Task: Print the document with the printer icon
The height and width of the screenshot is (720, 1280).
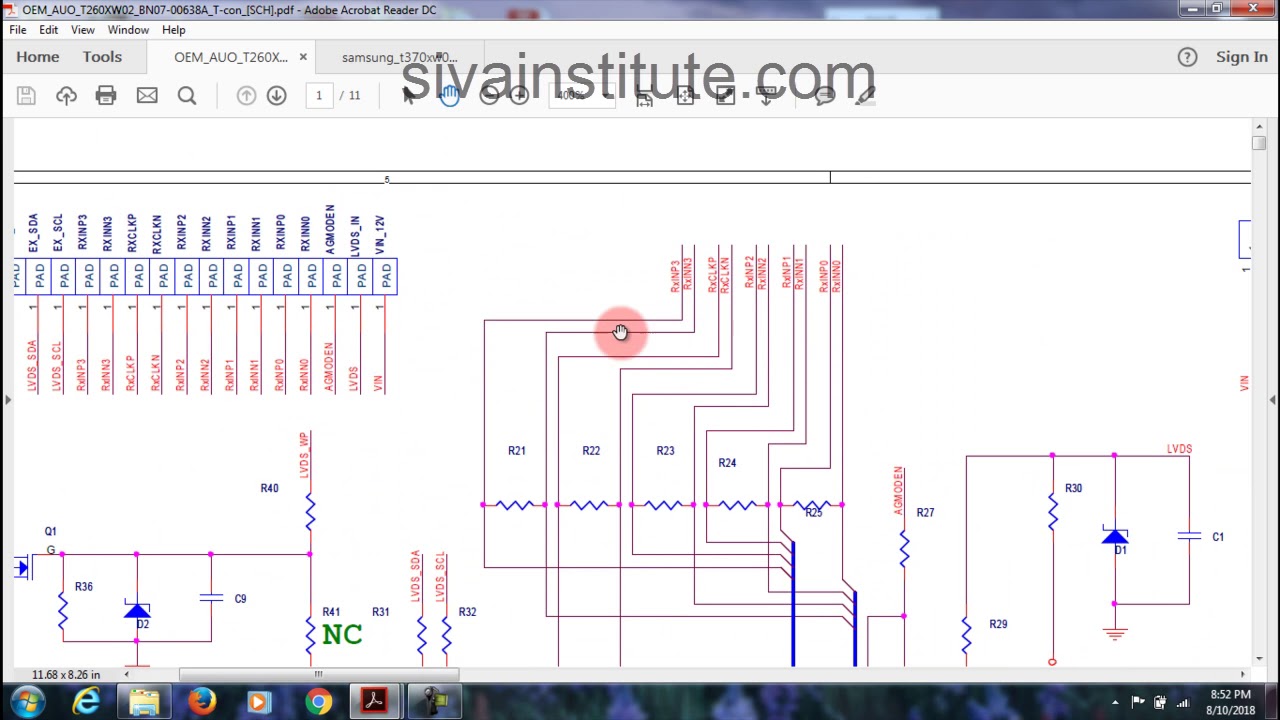Action: [106, 95]
